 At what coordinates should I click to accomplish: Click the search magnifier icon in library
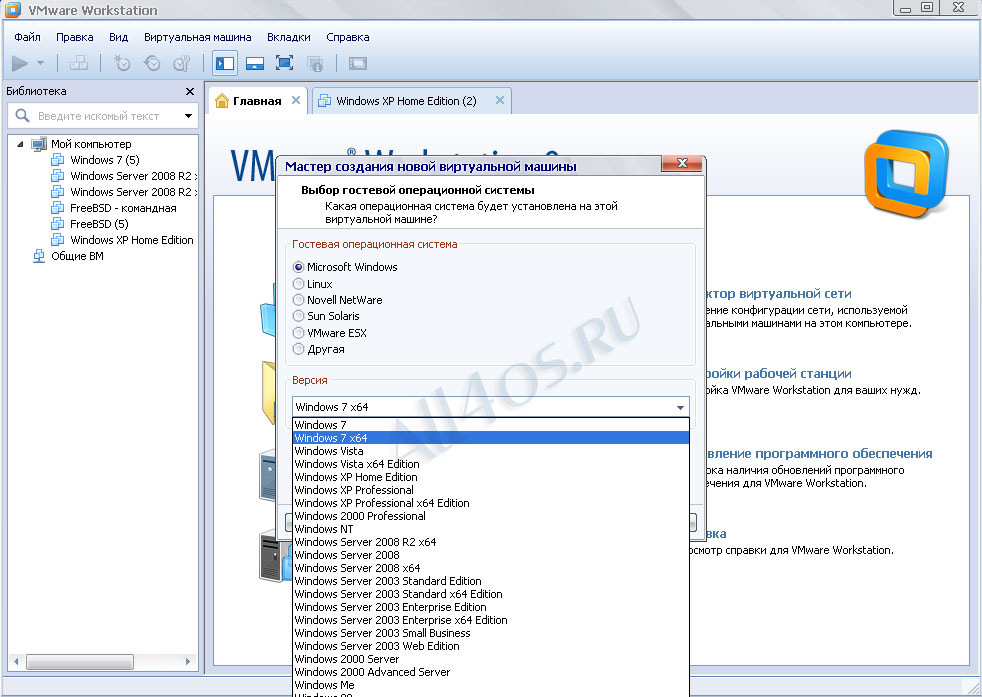[22, 115]
